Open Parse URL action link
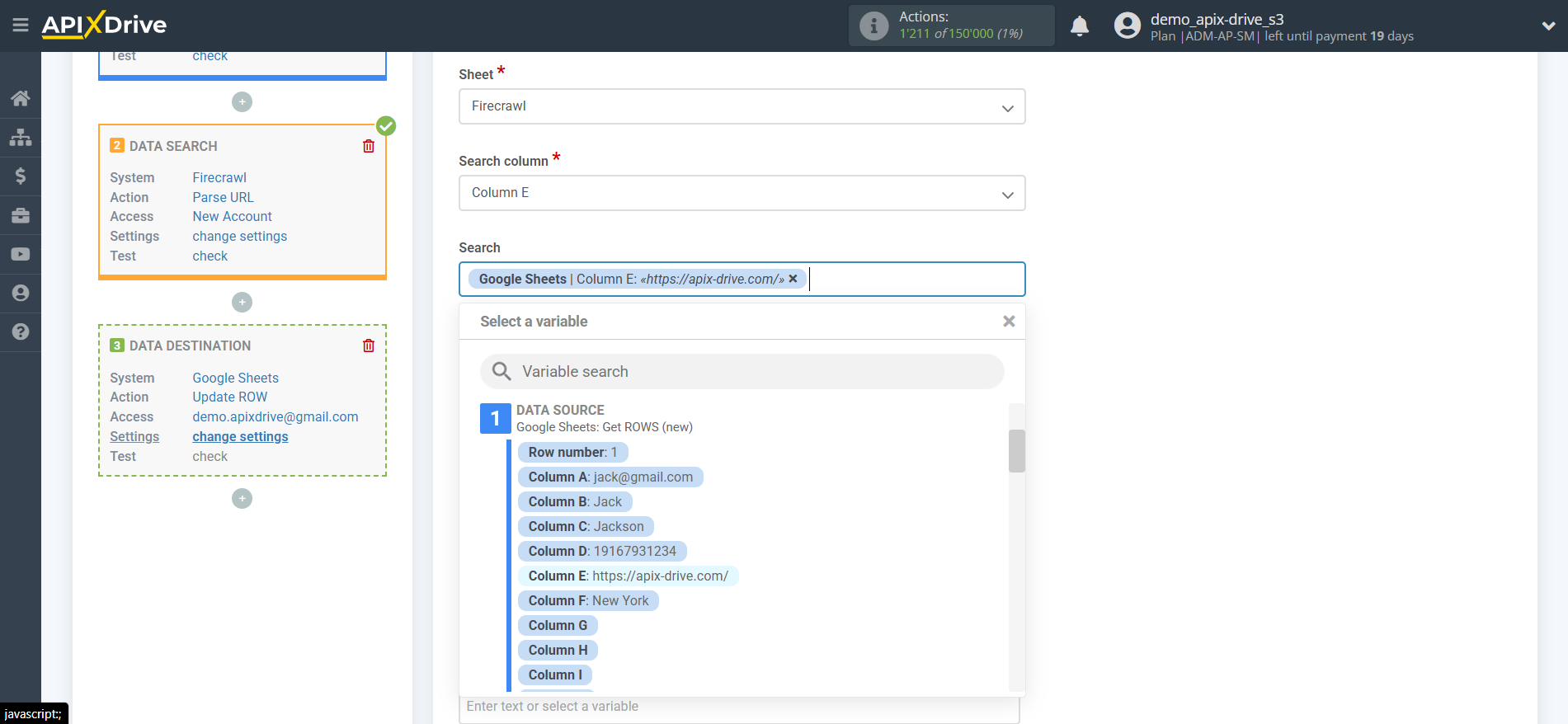The height and width of the screenshot is (724, 1568). (223, 197)
